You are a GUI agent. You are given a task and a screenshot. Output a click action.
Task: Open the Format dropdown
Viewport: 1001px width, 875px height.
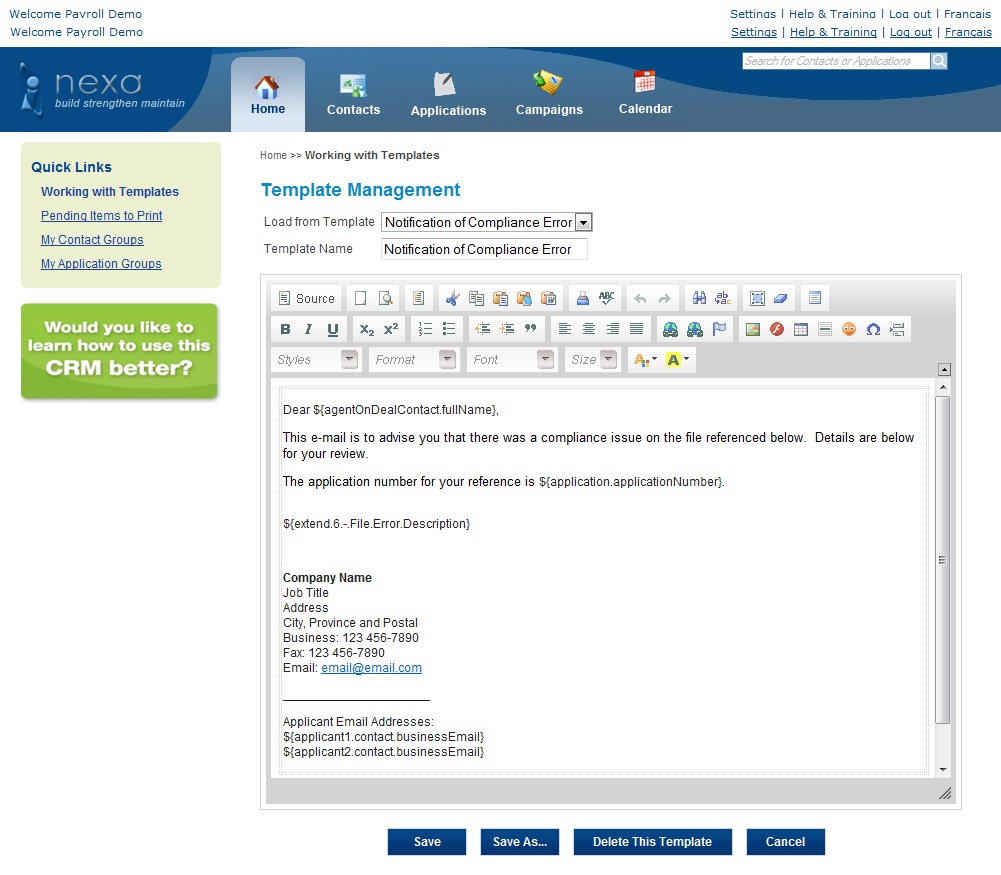[x=414, y=360]
